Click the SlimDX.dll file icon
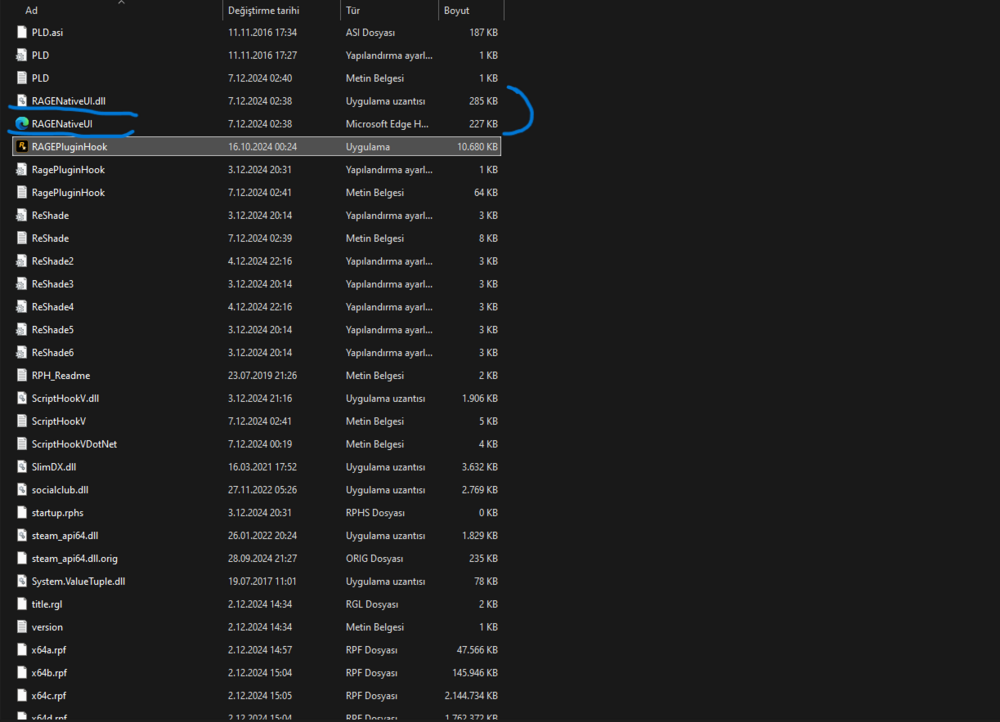The height and width of the screenshot is (722, 1000). (22, 467)
